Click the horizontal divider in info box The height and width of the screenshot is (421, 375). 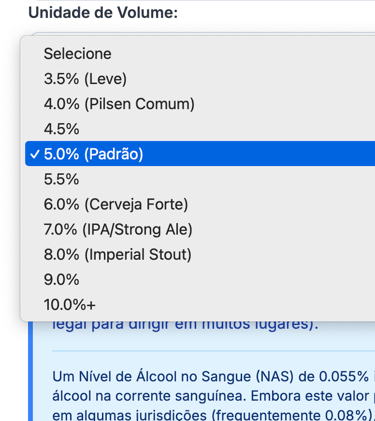pos(213,351)
